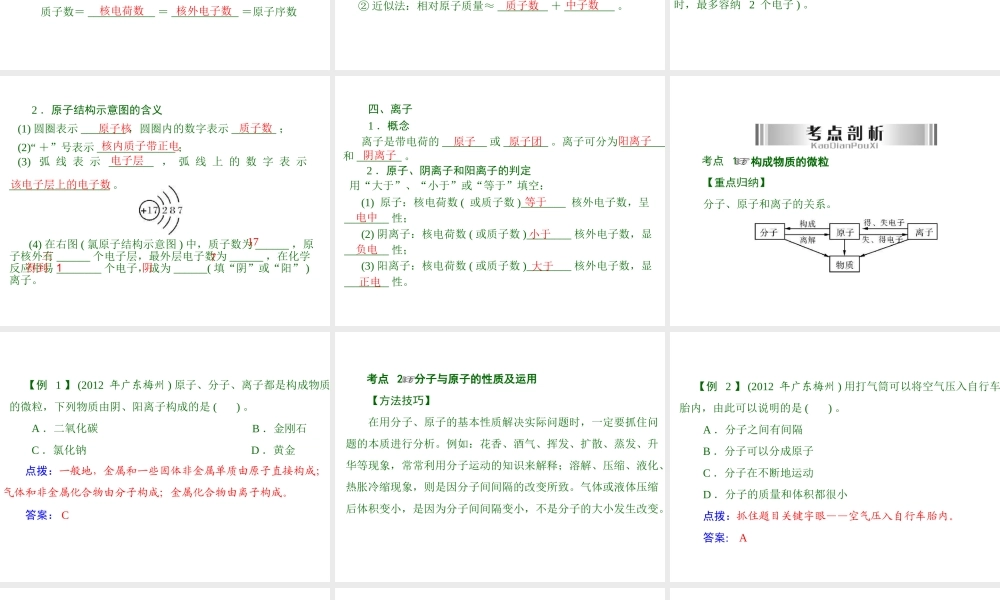Choose option A．二氧化碳
1000x600 pixels.
[x=64, y=428]
